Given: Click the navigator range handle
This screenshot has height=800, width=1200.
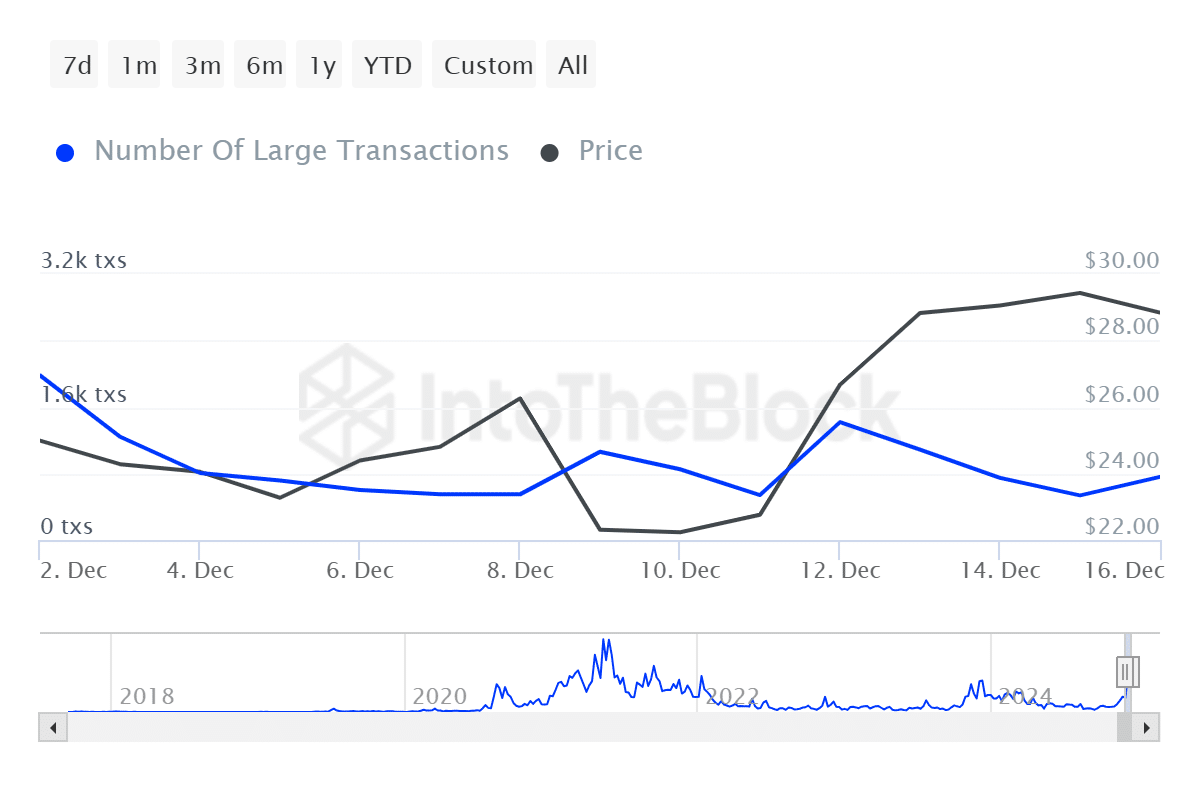Looking at the screenshot, I should (x=1128, y=672).
